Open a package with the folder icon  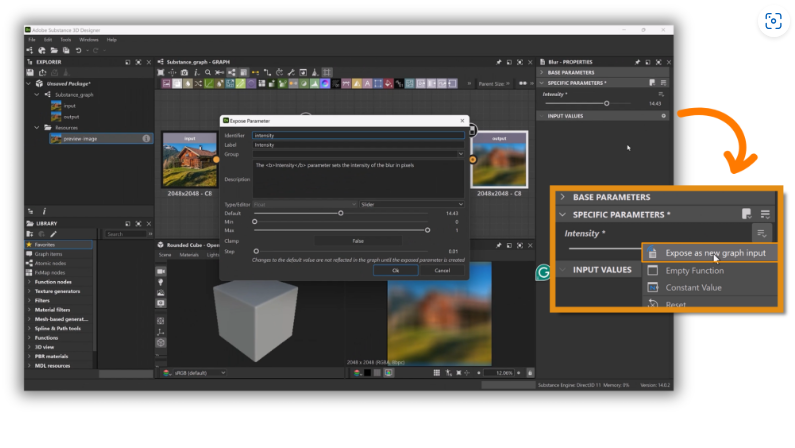pyautogui.click(x=54, y=51)
